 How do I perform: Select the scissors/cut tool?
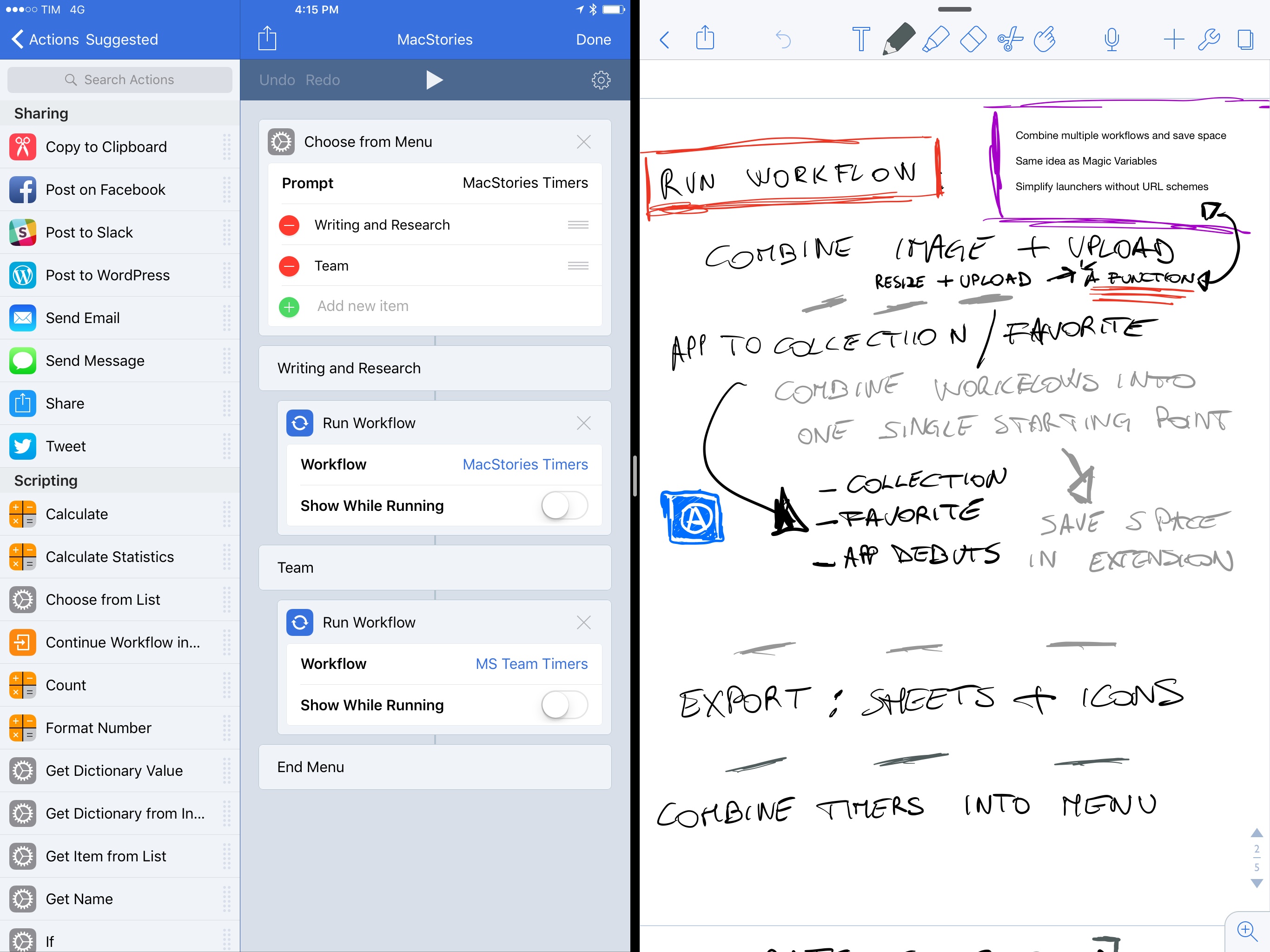click(x=1009, y=37)
